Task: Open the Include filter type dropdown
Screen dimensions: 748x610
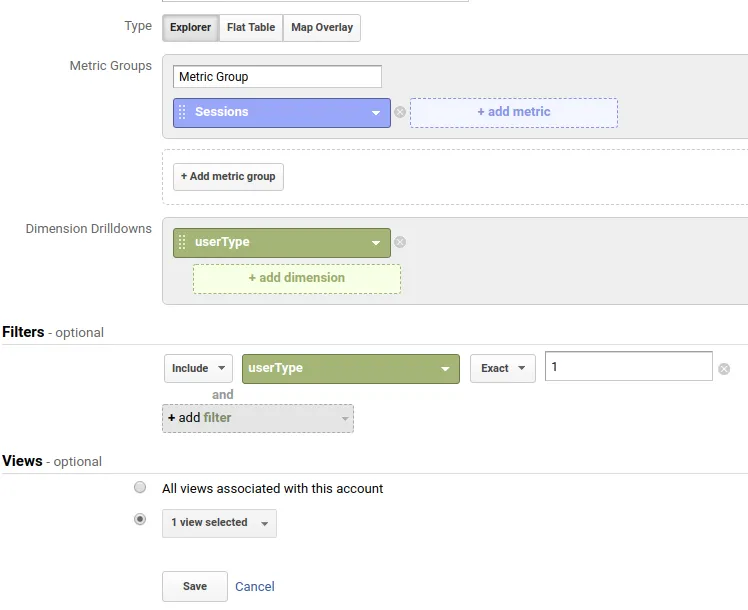Action: pos(198,368)
